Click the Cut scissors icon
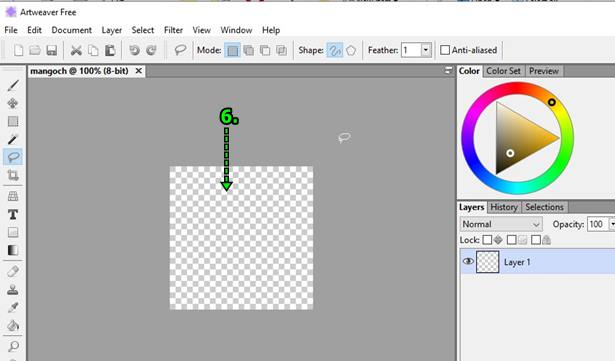Image resolution: width=615 pixels, height=361 pixels. coord(76,50)
